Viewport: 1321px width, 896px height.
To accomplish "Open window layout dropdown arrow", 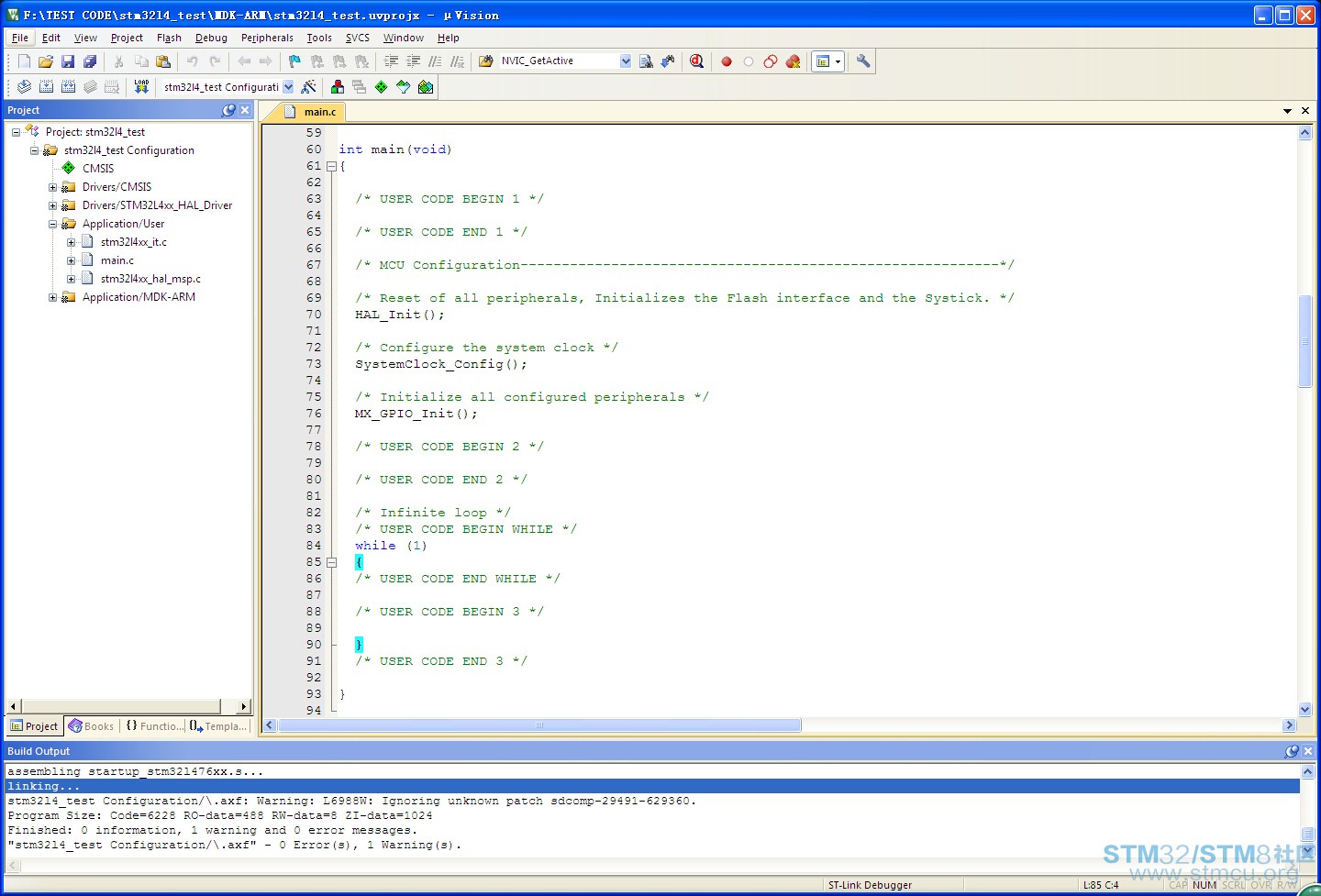I will [838, 61].
